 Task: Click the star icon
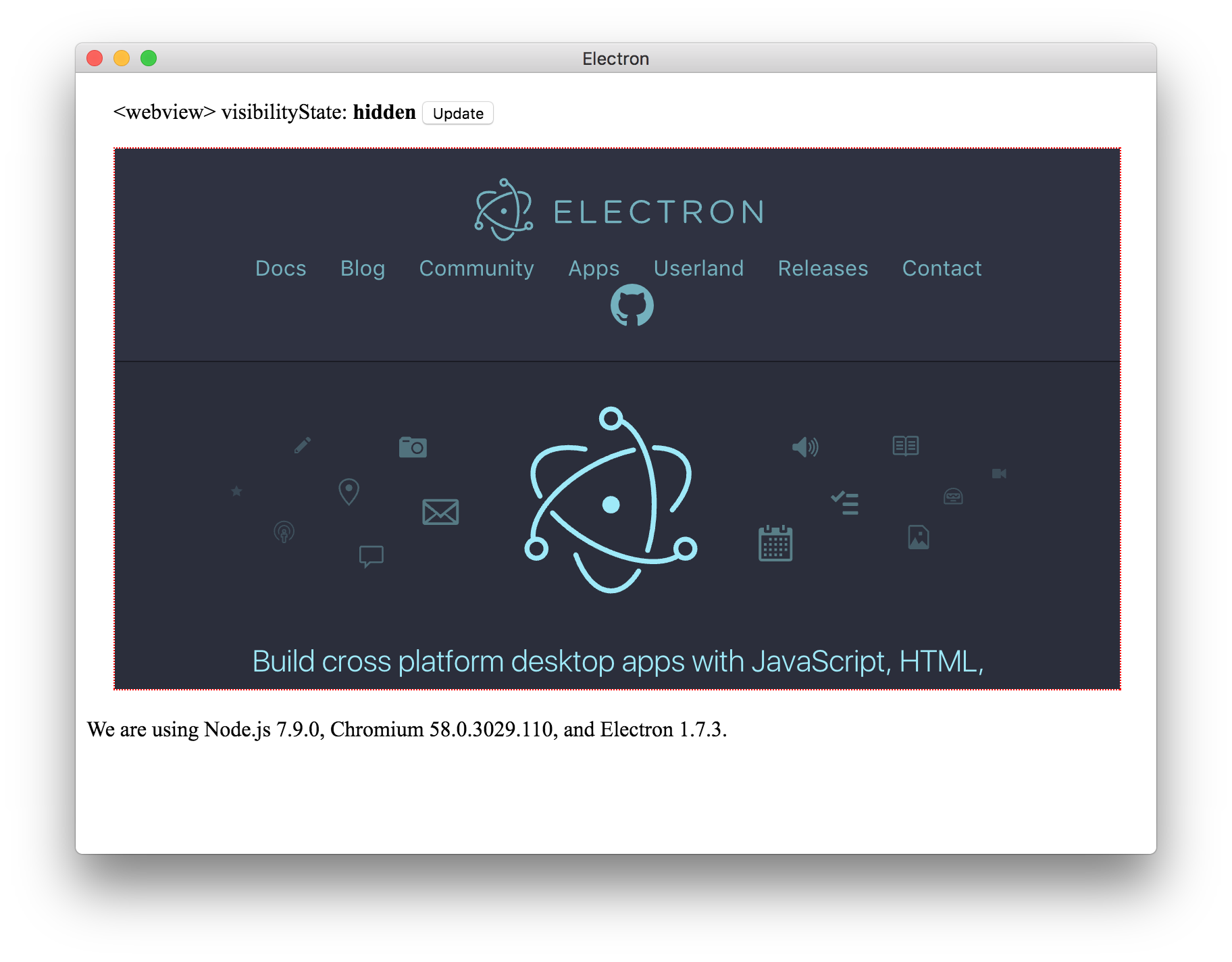pyautogui.click(x=236, y=491)
